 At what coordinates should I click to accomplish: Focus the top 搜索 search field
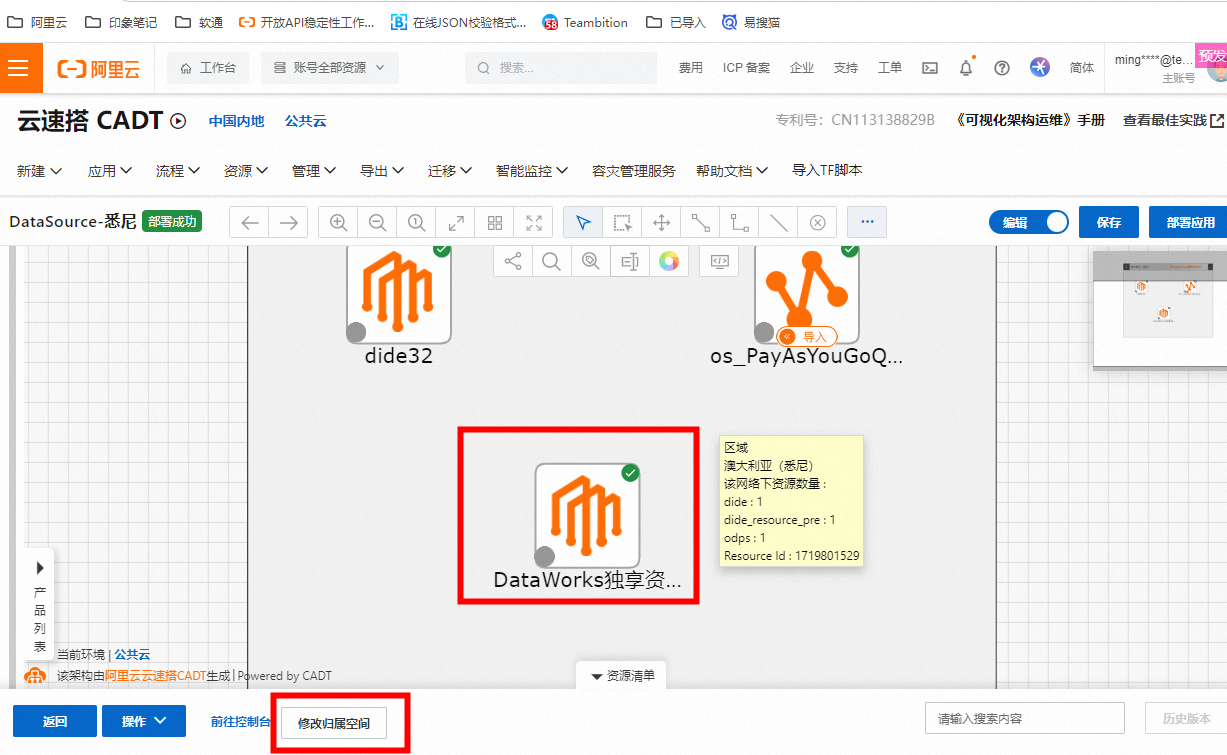(561, 68)
